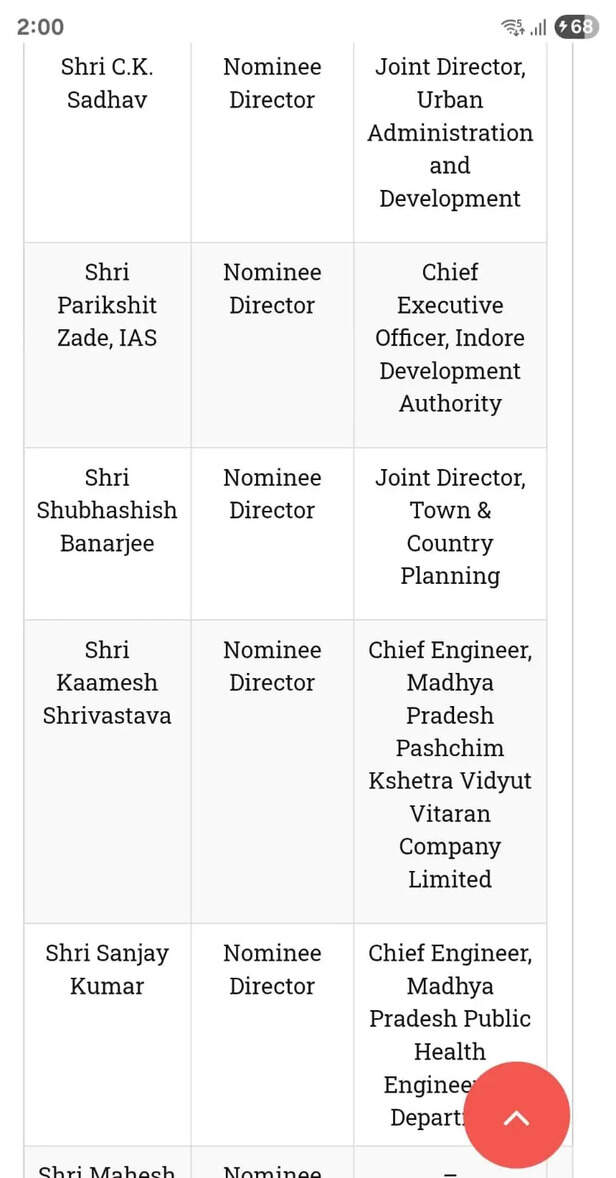Tap the partially visible Shri Mahesh row
The width and height of the screenshot is (616, 1178).
(x=285, y=1162)
